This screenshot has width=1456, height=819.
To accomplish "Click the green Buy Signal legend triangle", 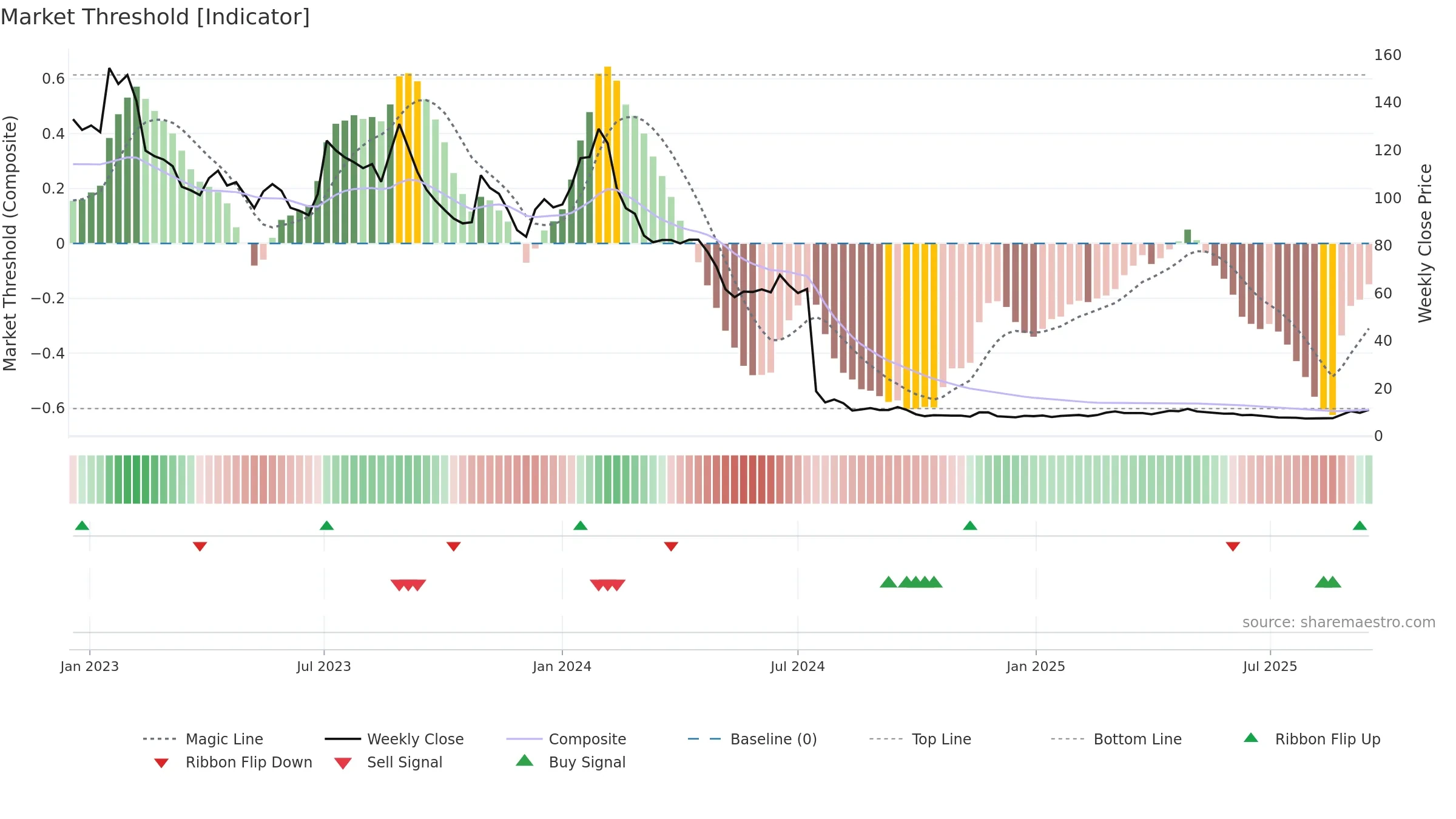I will coord(525,760).
